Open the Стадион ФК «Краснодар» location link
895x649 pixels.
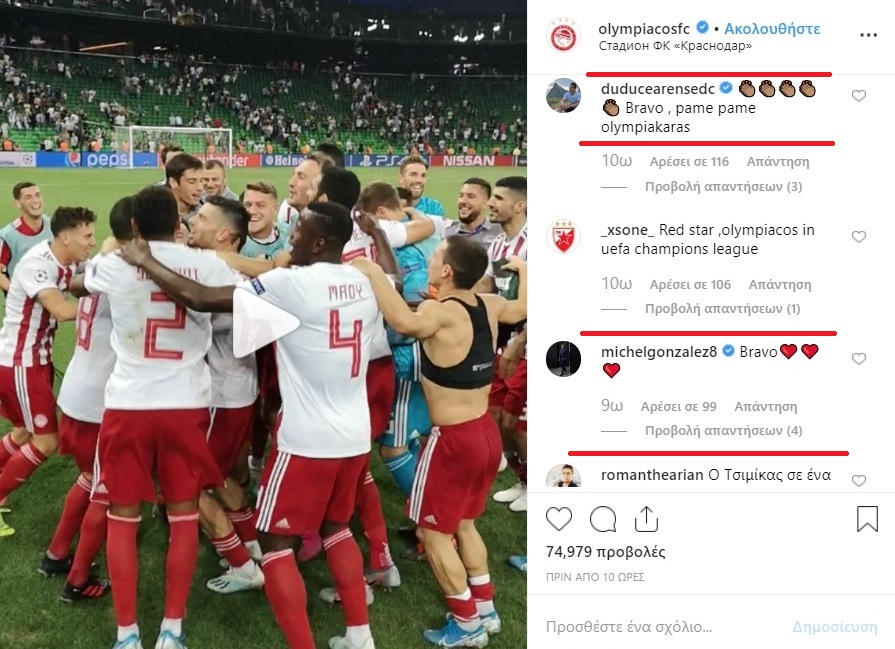[x=675, y=46]
